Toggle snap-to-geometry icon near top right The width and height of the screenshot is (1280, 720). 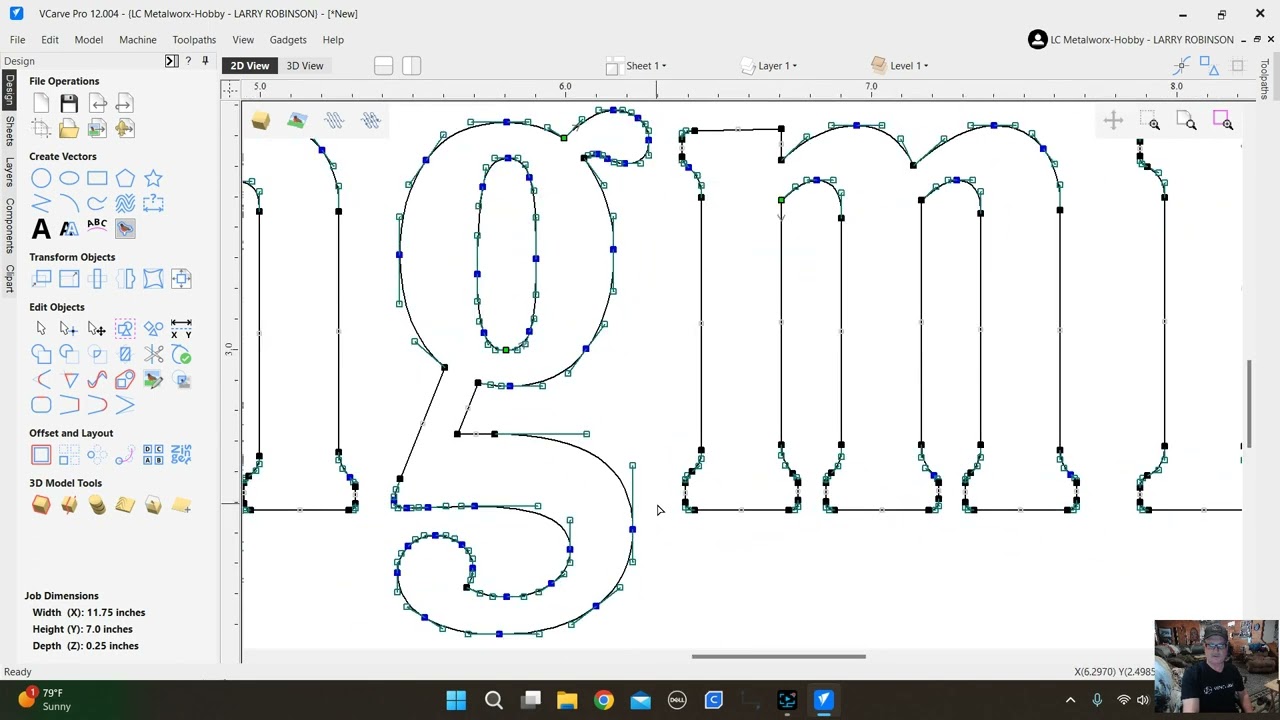(1182, 66)
